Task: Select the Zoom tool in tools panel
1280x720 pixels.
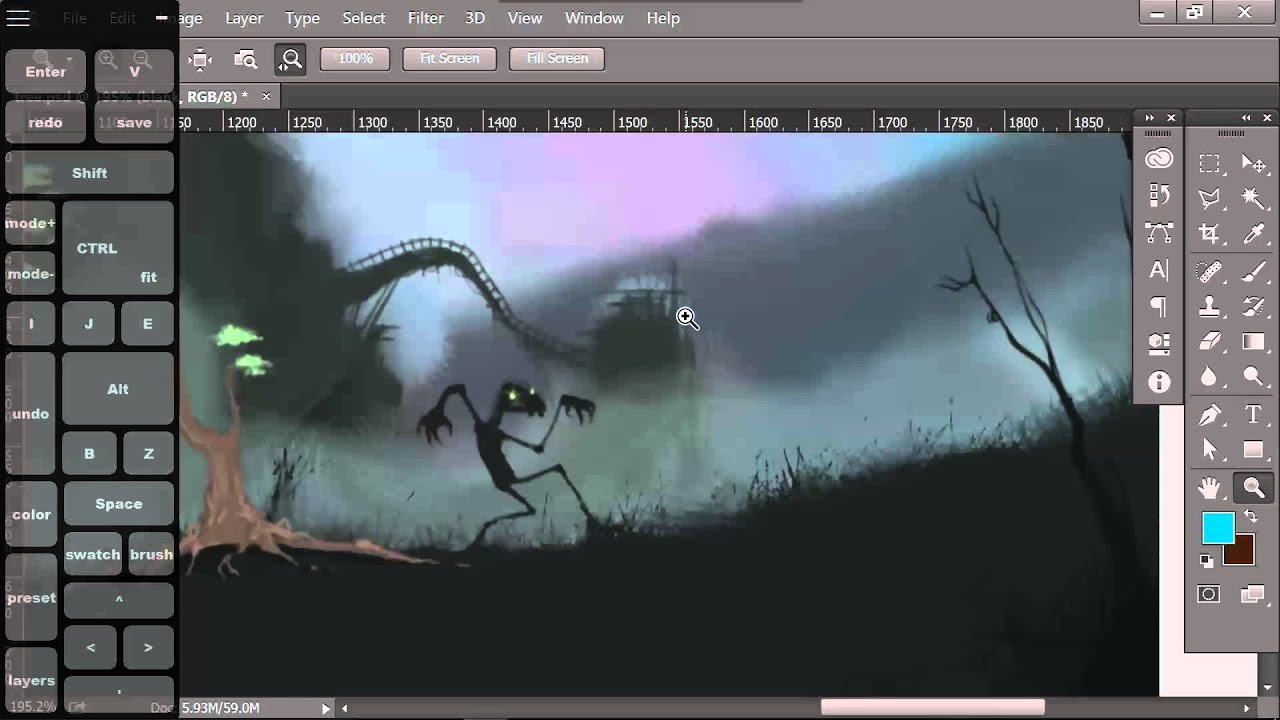Action: pyautogui.click(x=1253, y=488)
